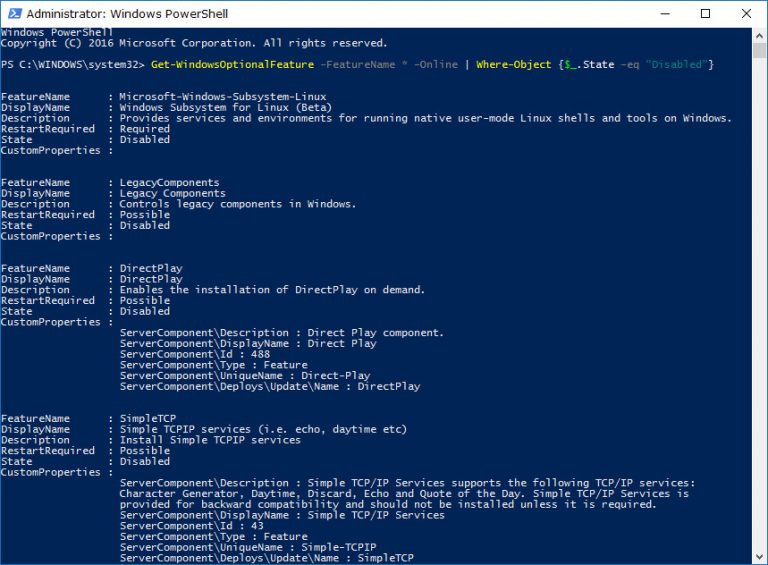The height and width of the screenshot is (565, 768).
Task: Click the Legacy Components display name
Action: click(172, 193)
